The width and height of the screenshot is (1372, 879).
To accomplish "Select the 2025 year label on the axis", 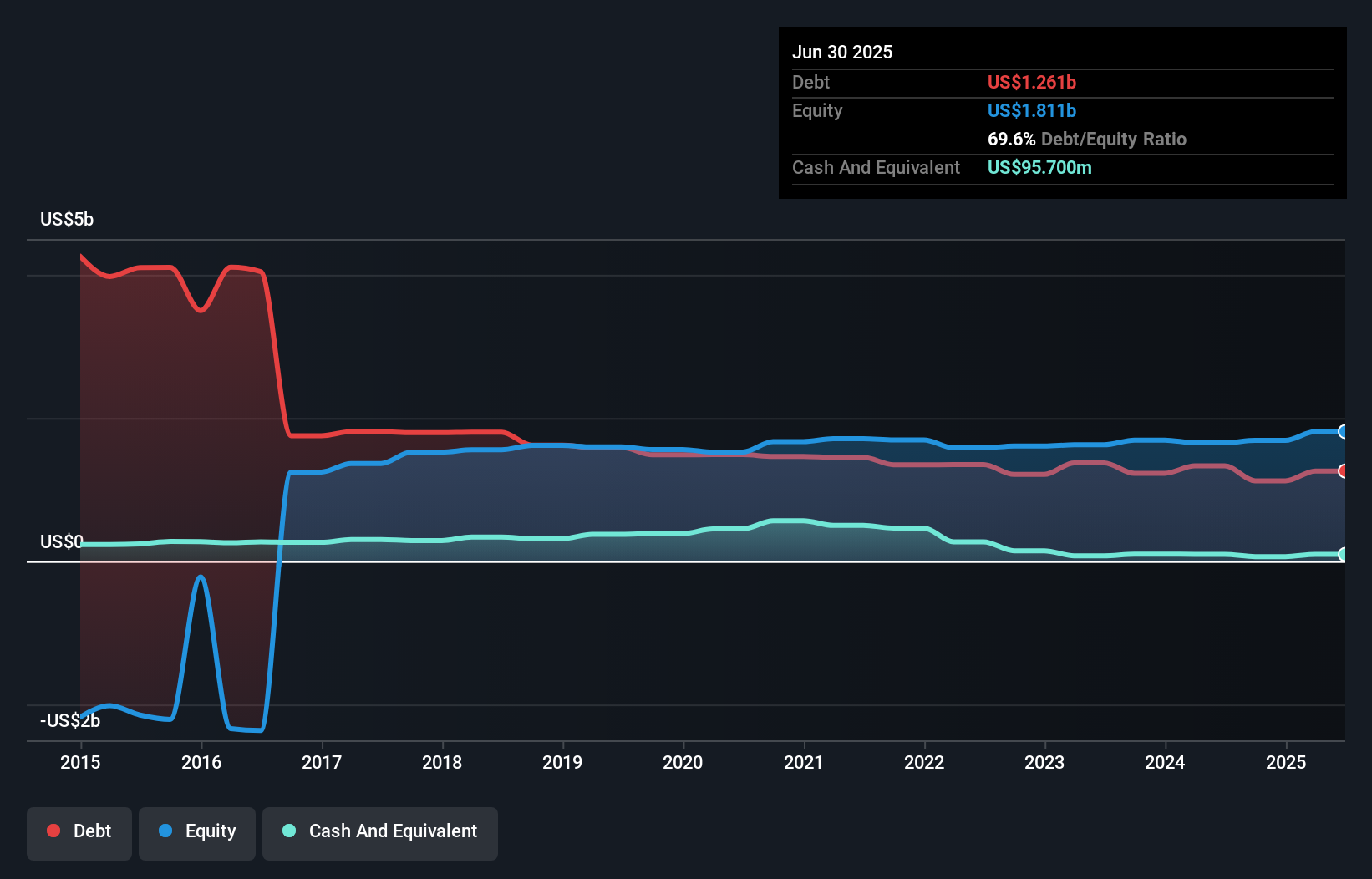I will 1287,762.
